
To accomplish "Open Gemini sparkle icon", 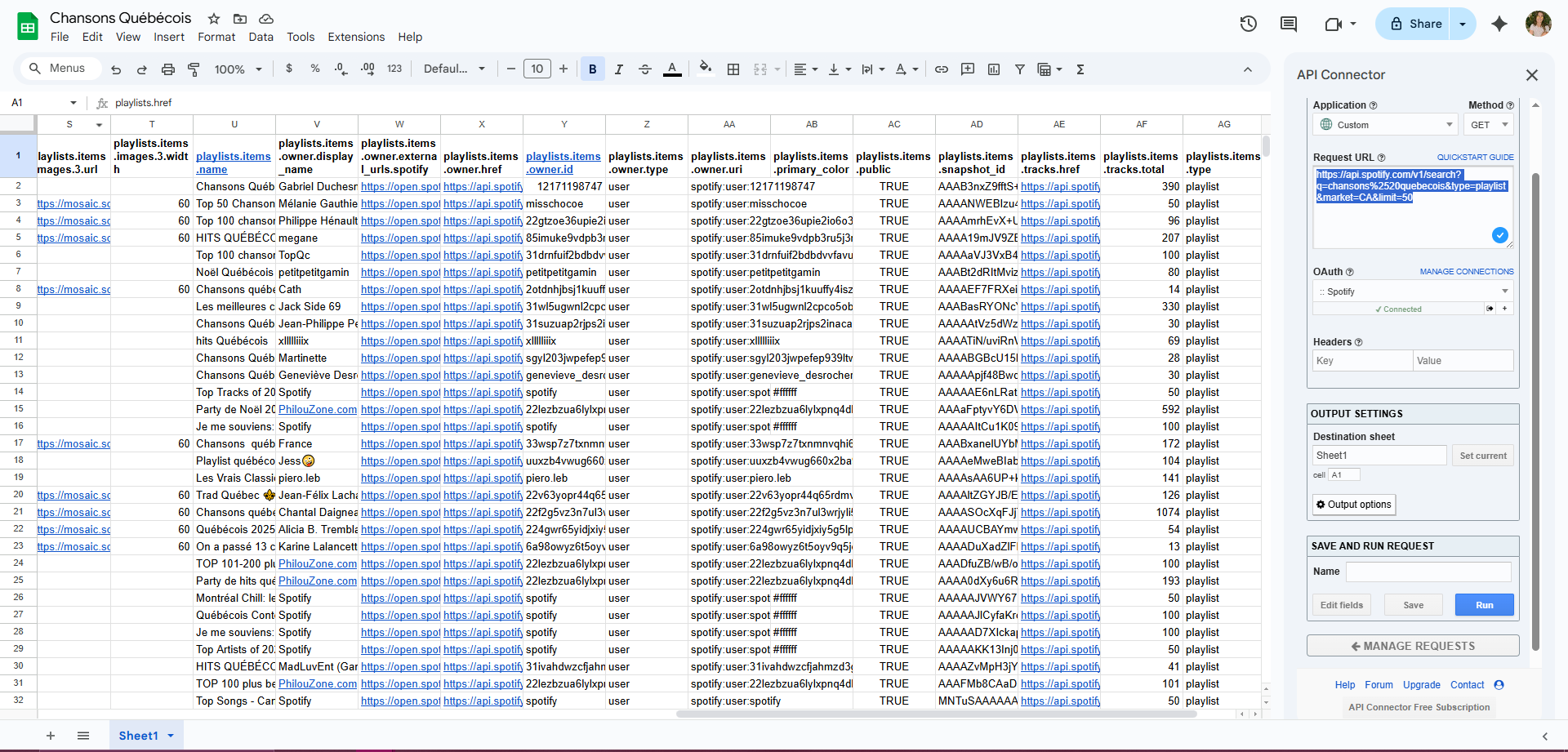I will tap(1499, 24).
